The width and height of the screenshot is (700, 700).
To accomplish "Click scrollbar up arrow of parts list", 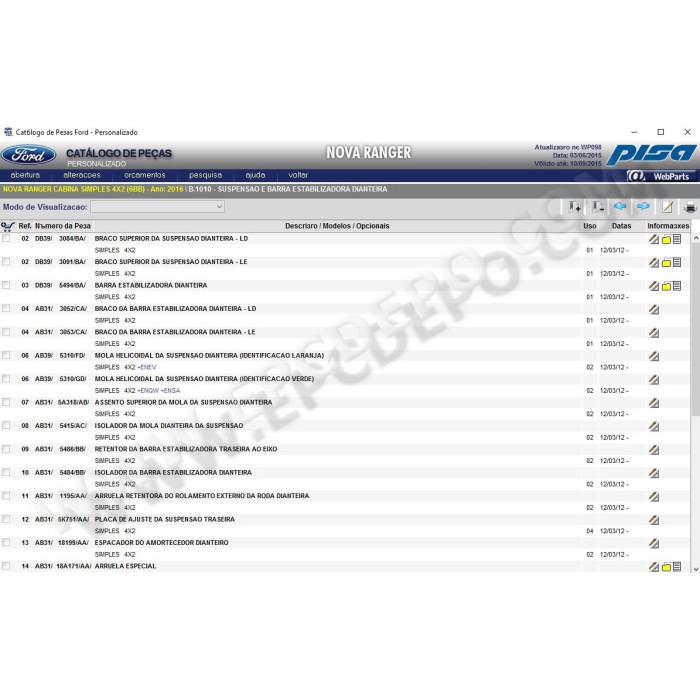I will coord(696,238).
